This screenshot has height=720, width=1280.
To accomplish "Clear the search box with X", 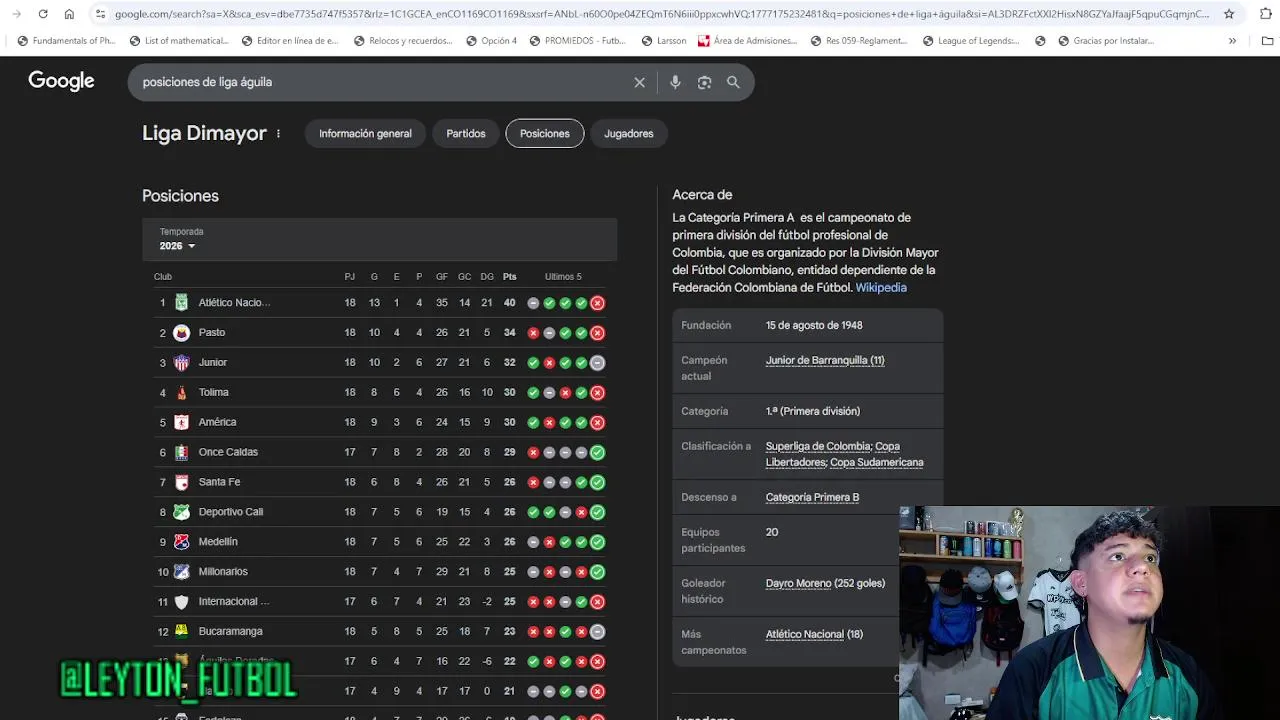I will [640, 82].
